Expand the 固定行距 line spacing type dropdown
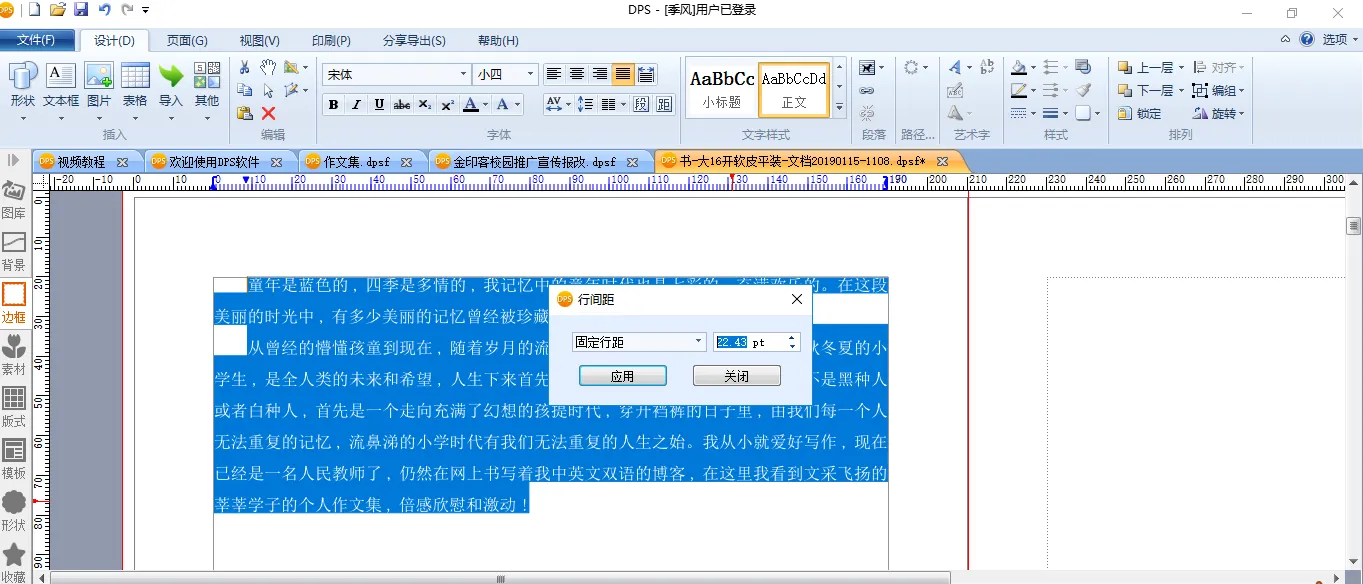The image size is (1363, 584). [x=698, y=342]
